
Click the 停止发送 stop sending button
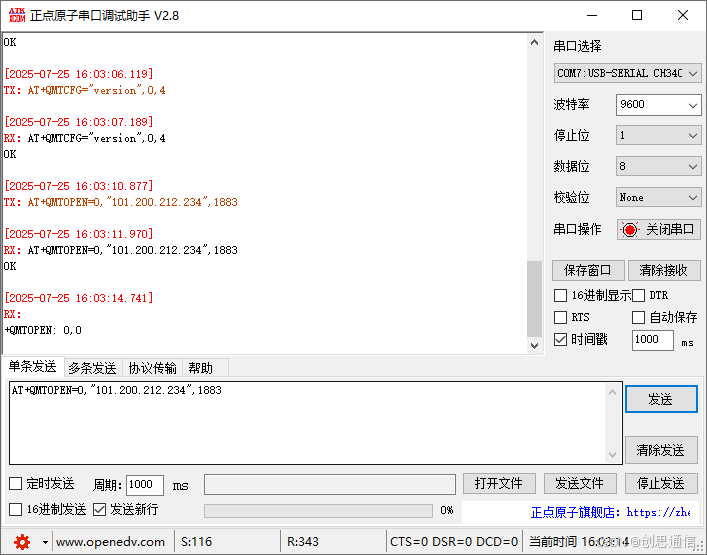pos(661,484)
